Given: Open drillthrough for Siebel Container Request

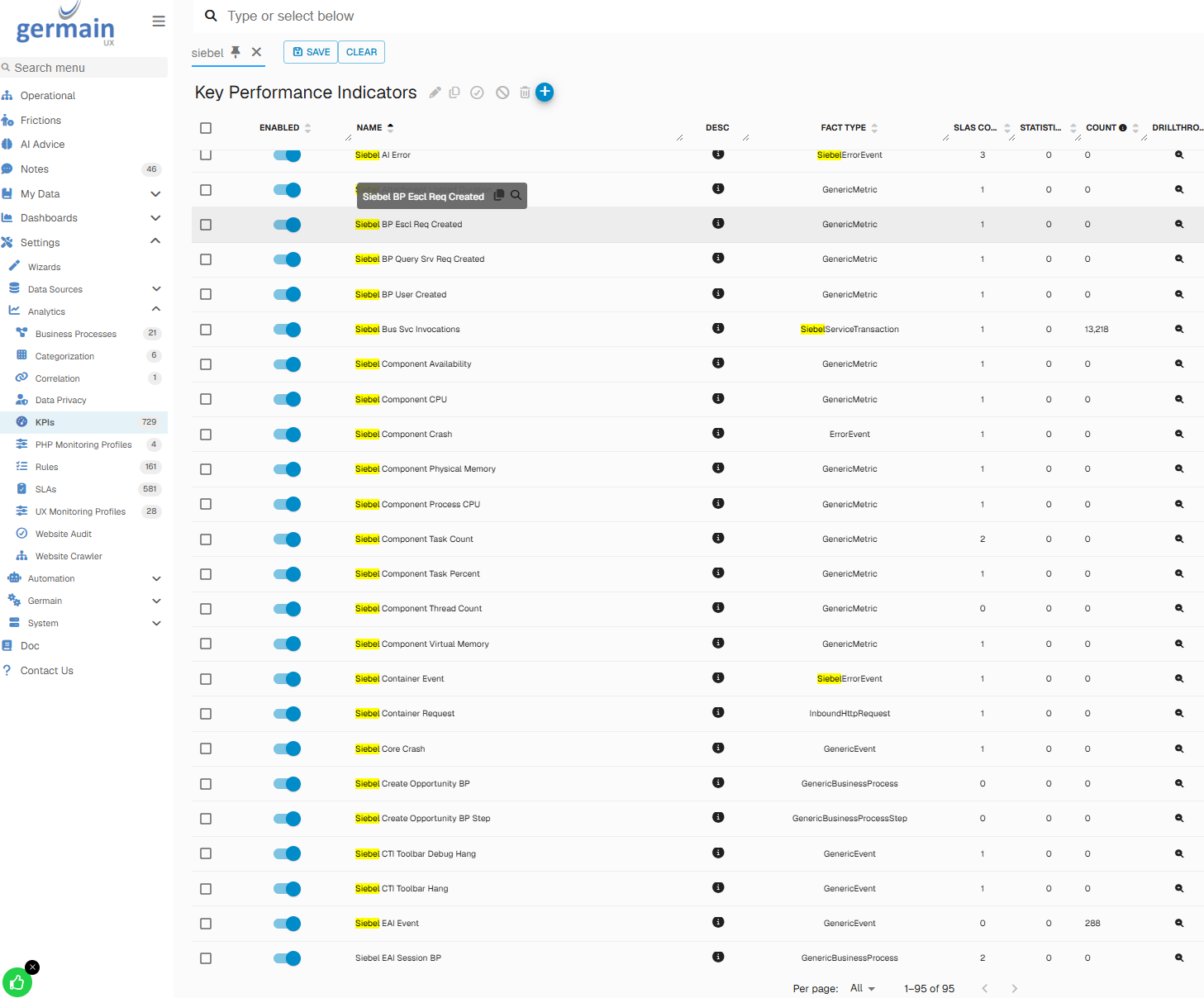Looking at the screenshot, I should point(1179,714).
